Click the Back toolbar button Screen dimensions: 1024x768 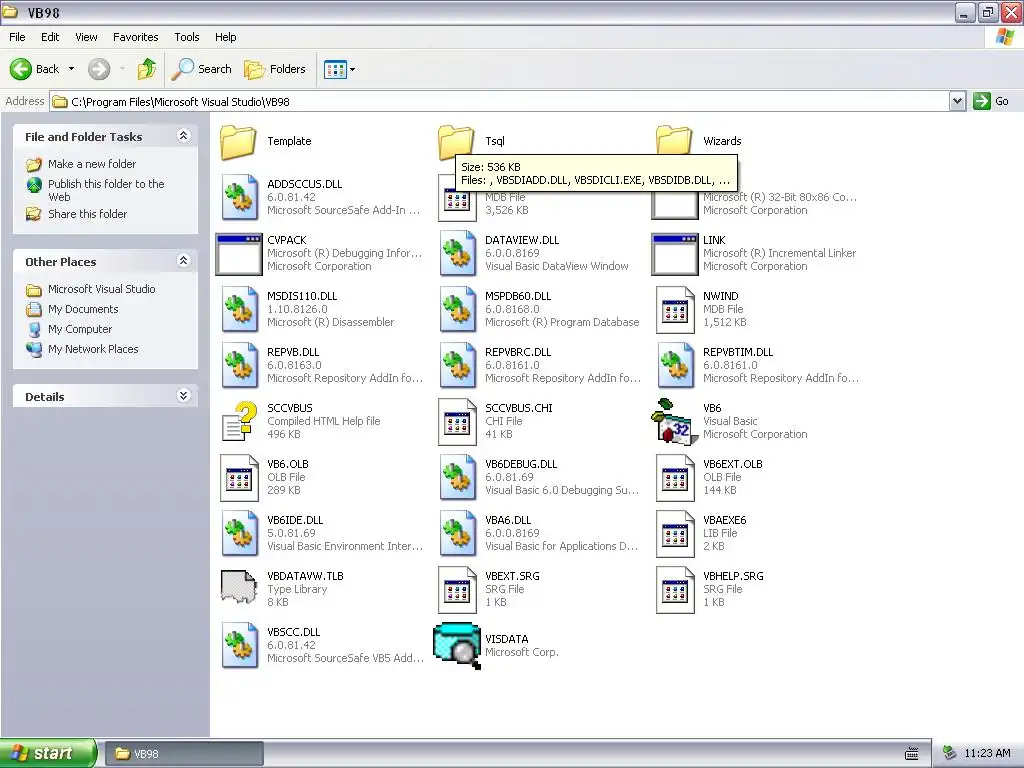[x=35, y=69]
